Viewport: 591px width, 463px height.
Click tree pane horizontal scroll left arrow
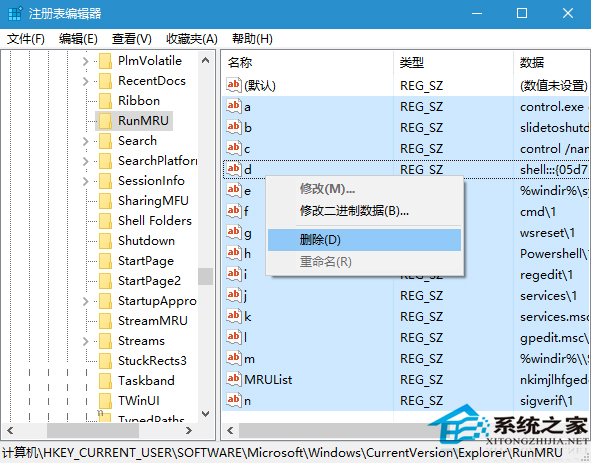pos(10,430)
